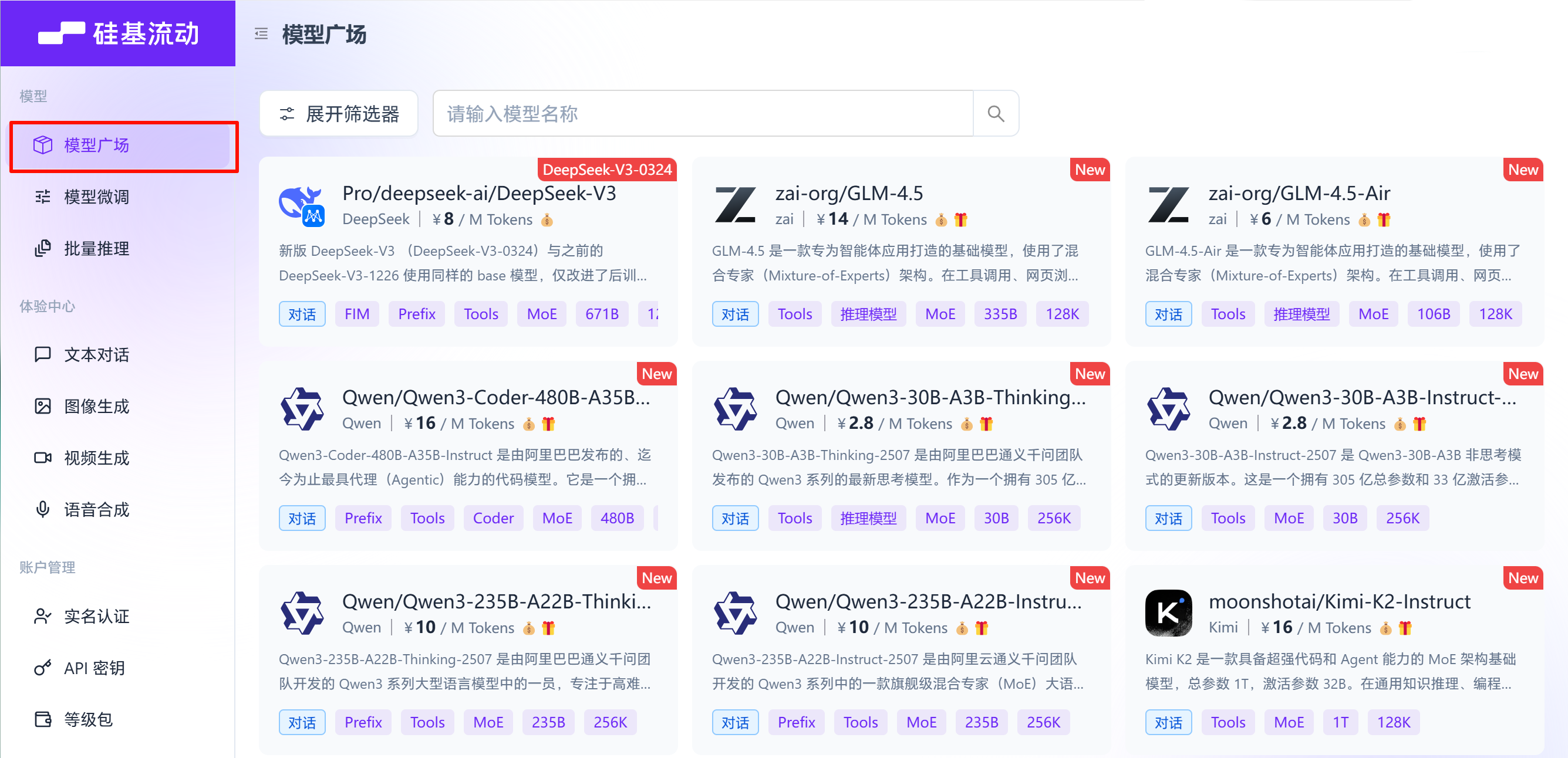This screenshot has height=758, width=1568.
Task: Click 1T tag on Kimi-K2 card
Action: [1340, 722]
